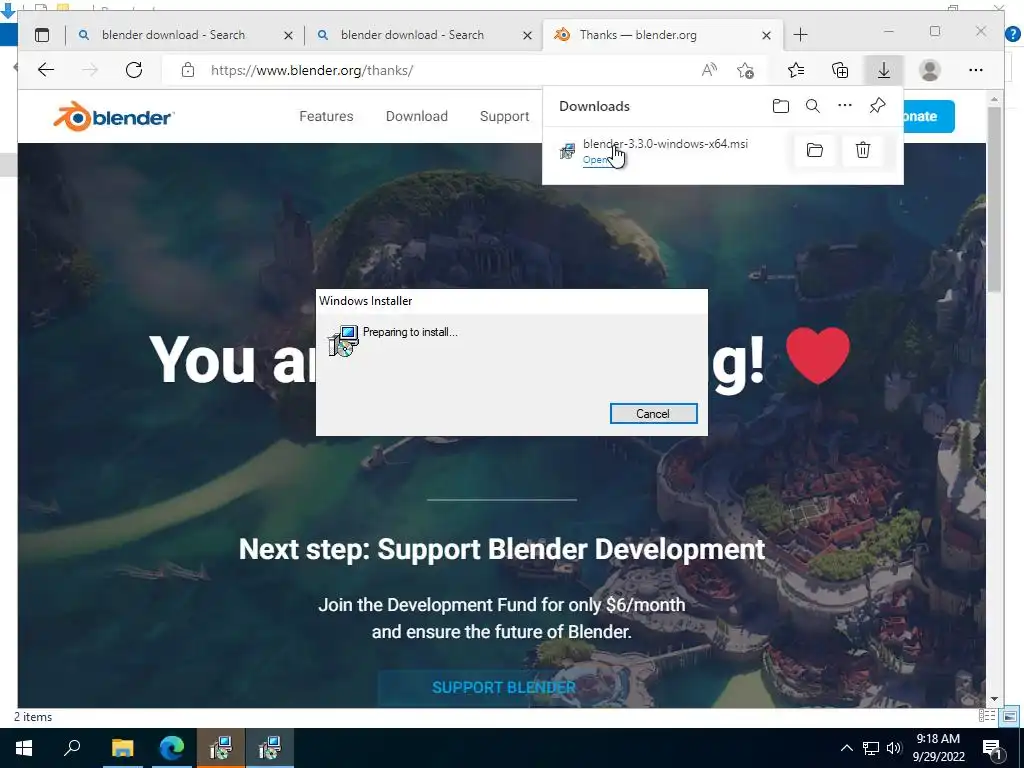The image size is (1024, 768).
Task: Open the Download menu item
Action: [x=417, y=116]
